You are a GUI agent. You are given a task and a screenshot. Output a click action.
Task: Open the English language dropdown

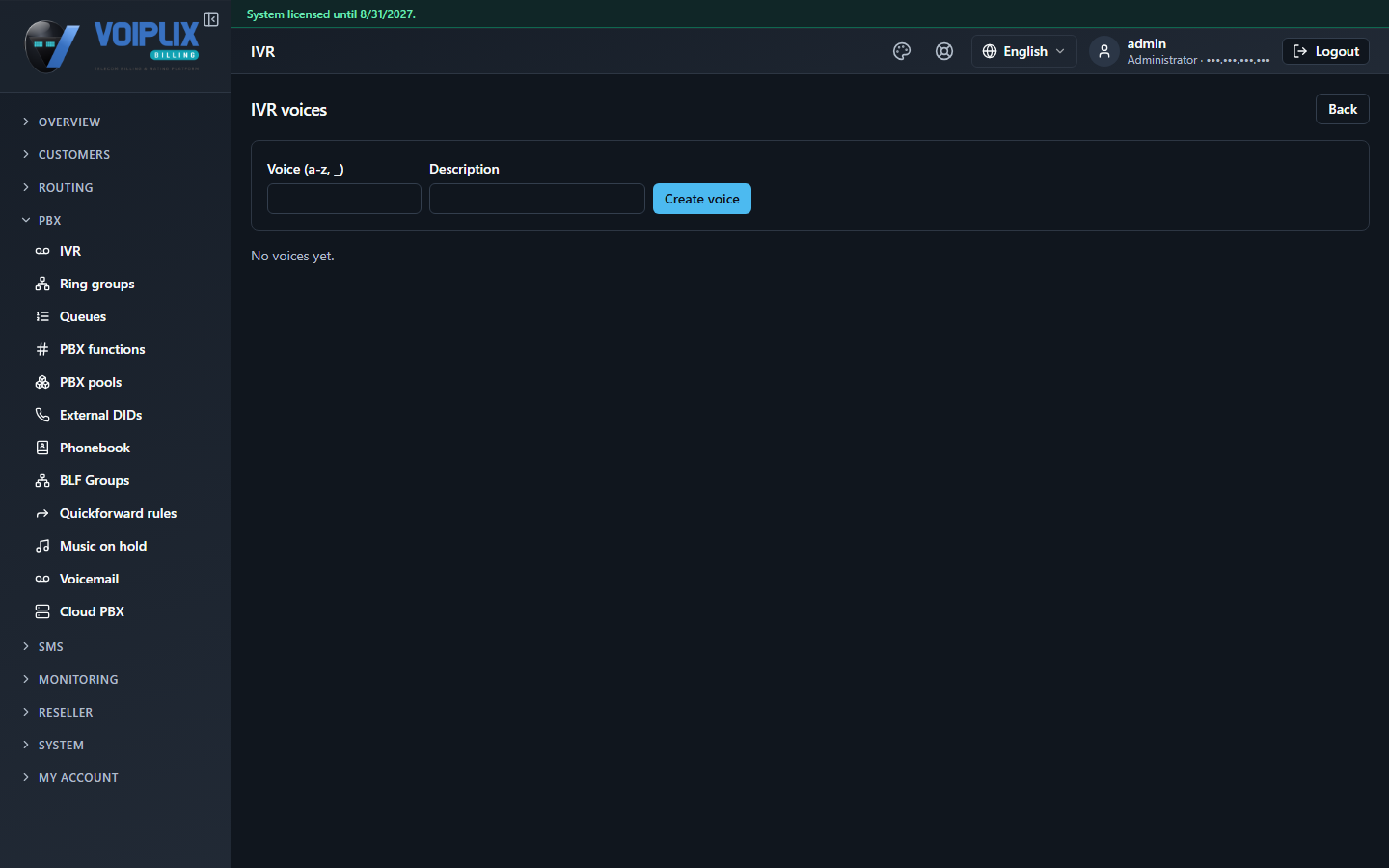coord(1023,51)
